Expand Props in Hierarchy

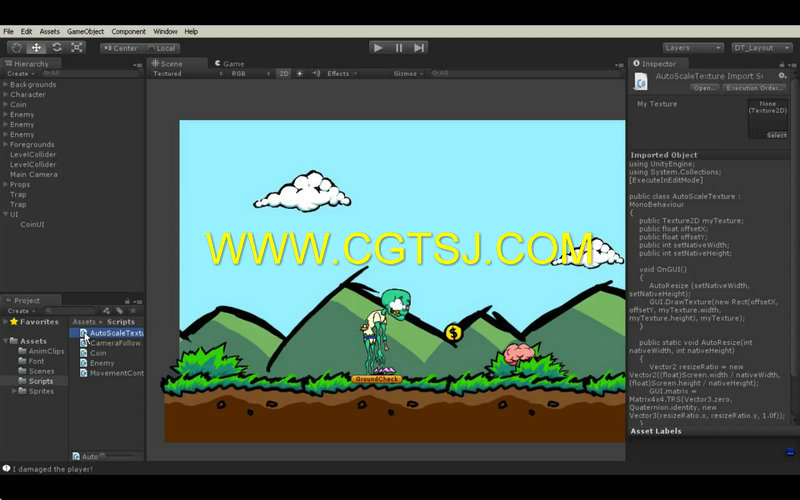(6, 184)
